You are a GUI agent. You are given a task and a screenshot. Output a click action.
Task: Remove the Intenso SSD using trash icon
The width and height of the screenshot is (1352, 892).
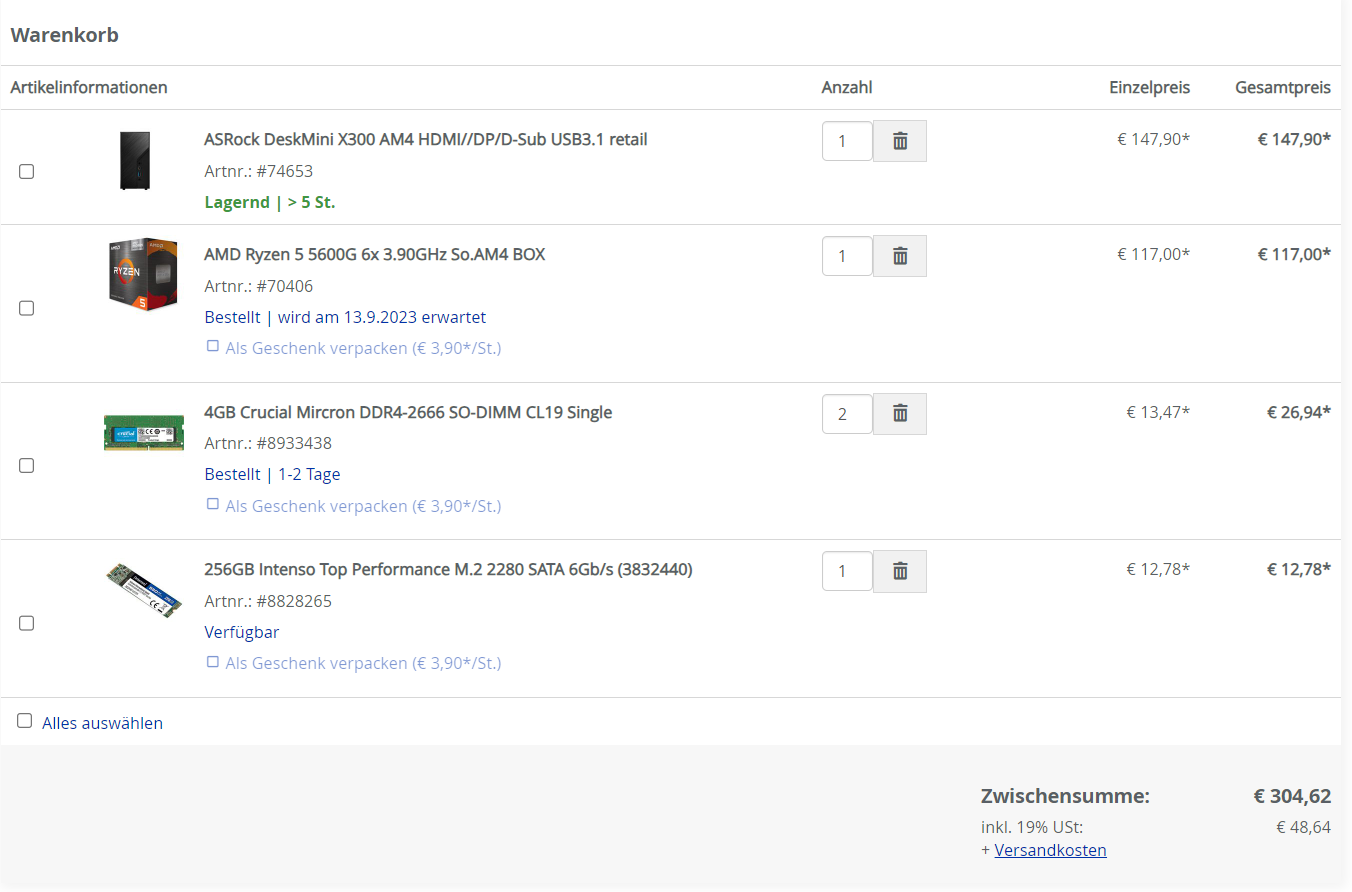(x=899, y=570)
